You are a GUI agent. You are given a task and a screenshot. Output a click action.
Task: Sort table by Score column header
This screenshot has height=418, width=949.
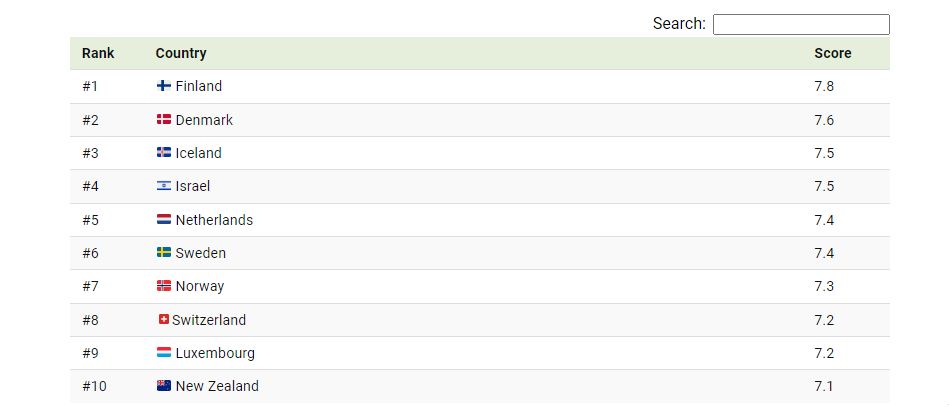832,53
